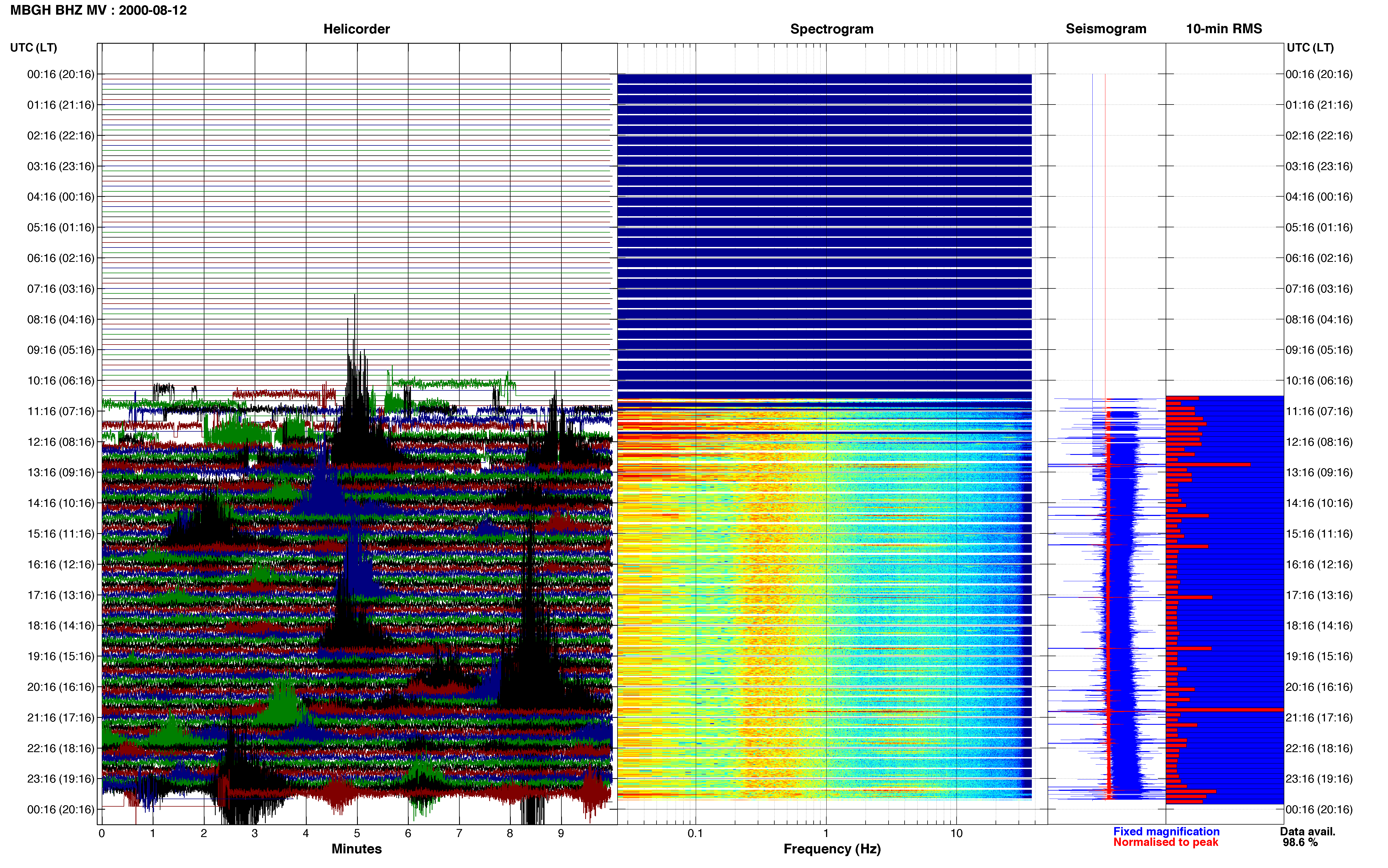Click the Seismogram panel title
The image size is (1388, 868).
pyautogui.click(x=1106, y=29)
